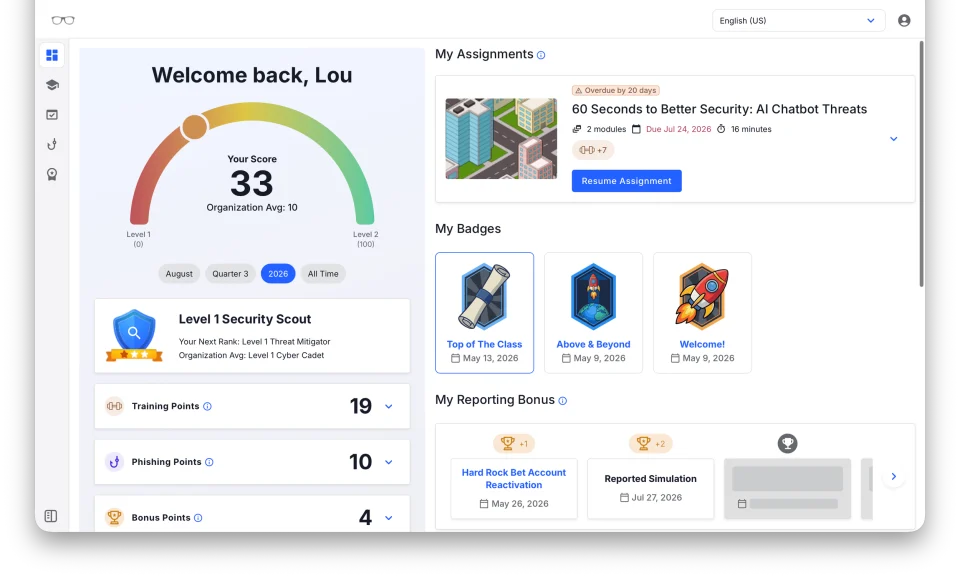Click the 'Due Jul 24, 2026' text
960x578 pixels.
[x=678, y=129]
